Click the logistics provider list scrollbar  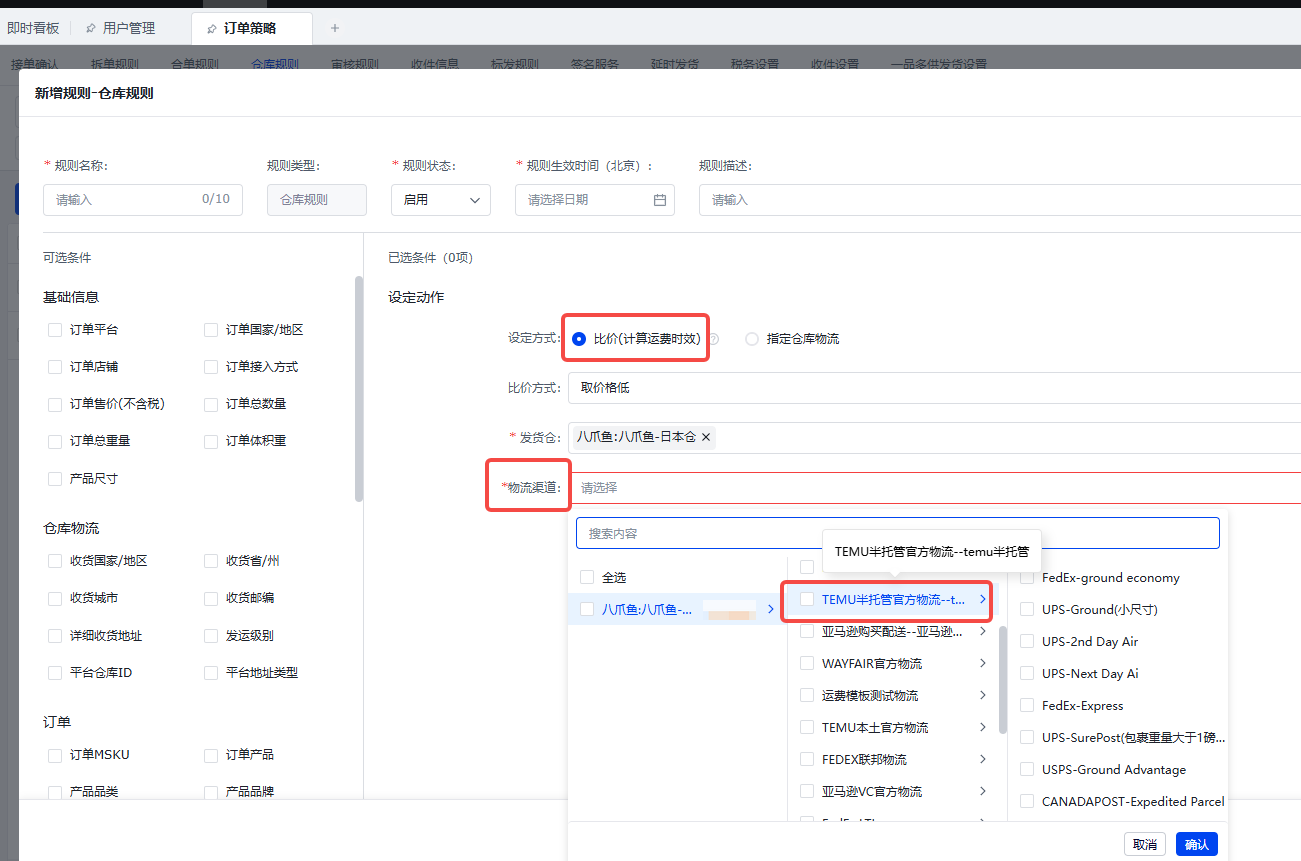(x=1003, y=680)
